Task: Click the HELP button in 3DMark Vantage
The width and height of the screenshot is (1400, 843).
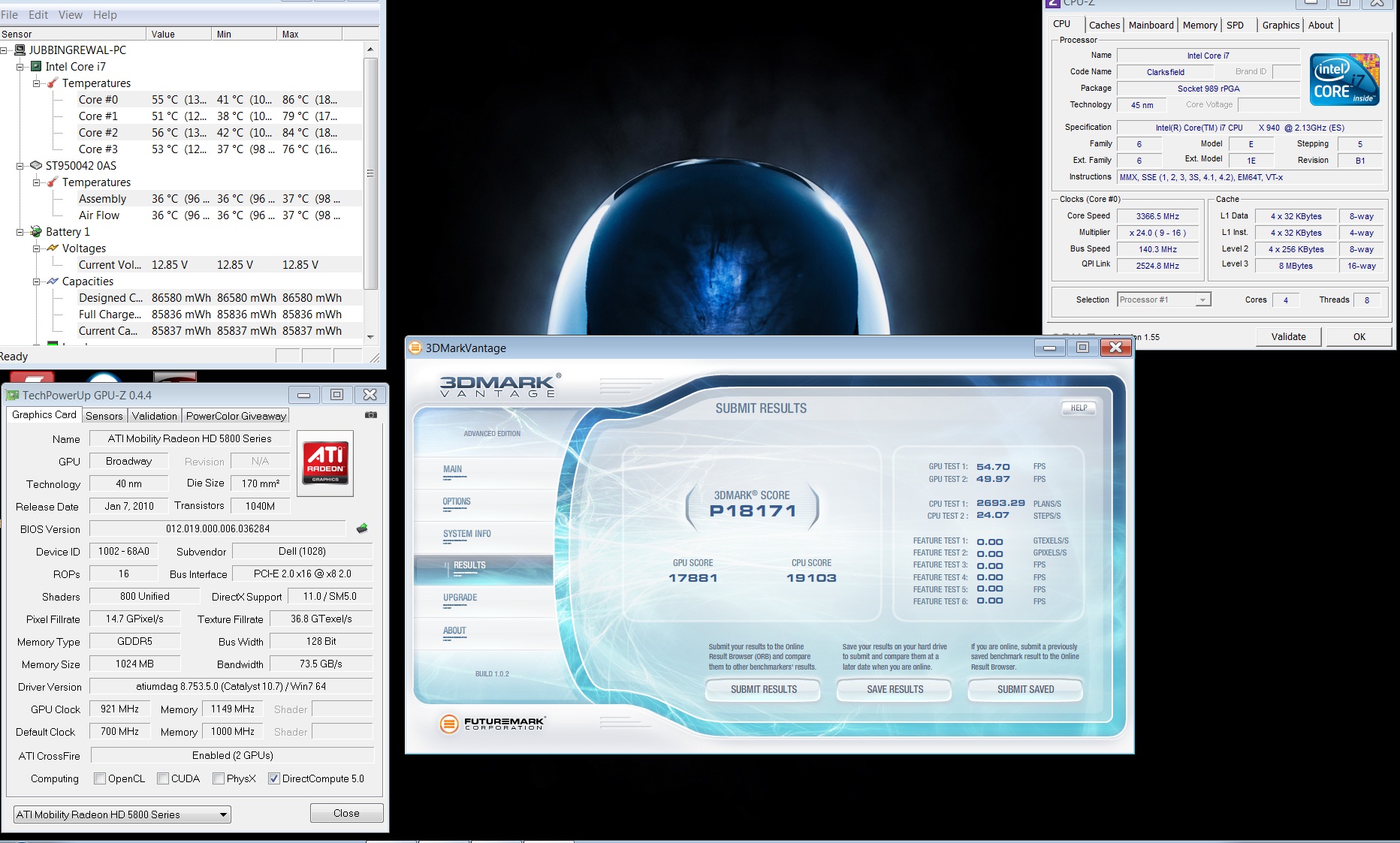Action: tap(1079, 408)
